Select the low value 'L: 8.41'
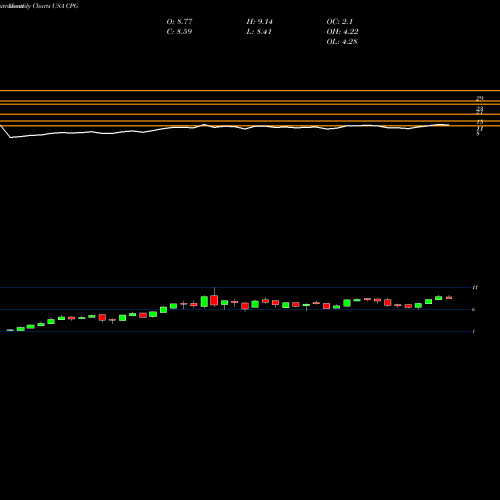500x500 pixels. [259, 32]
